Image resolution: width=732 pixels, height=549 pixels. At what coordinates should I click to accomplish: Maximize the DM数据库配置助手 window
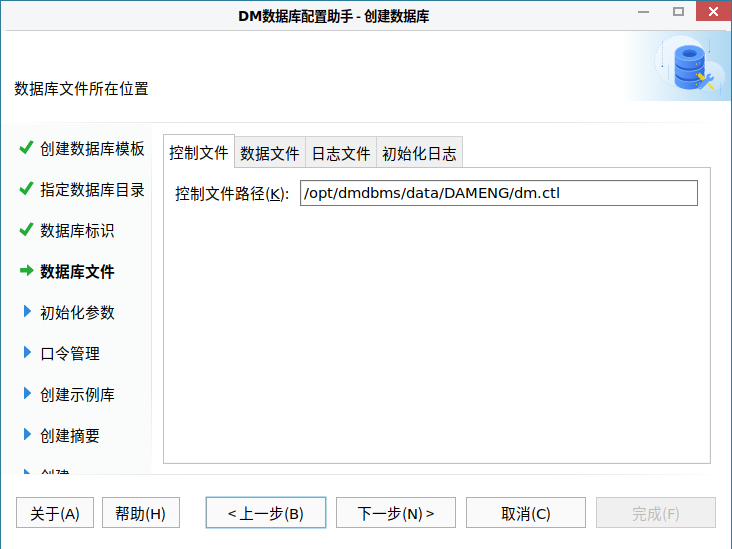point(678,12)
